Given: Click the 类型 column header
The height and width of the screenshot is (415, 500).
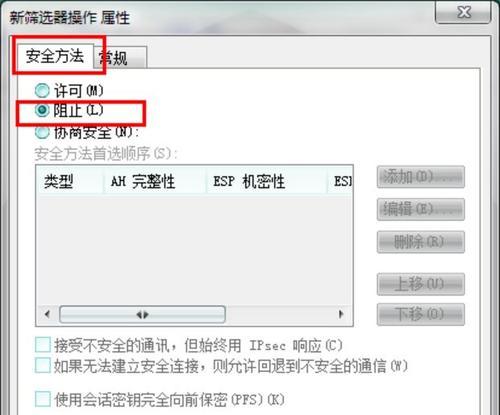Looking at the screenshot, I should click(69, 181).
